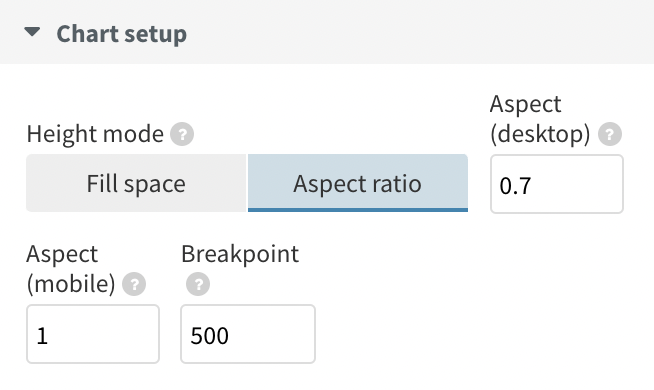Collapse the Chart setup section triangle

point(32,32)
